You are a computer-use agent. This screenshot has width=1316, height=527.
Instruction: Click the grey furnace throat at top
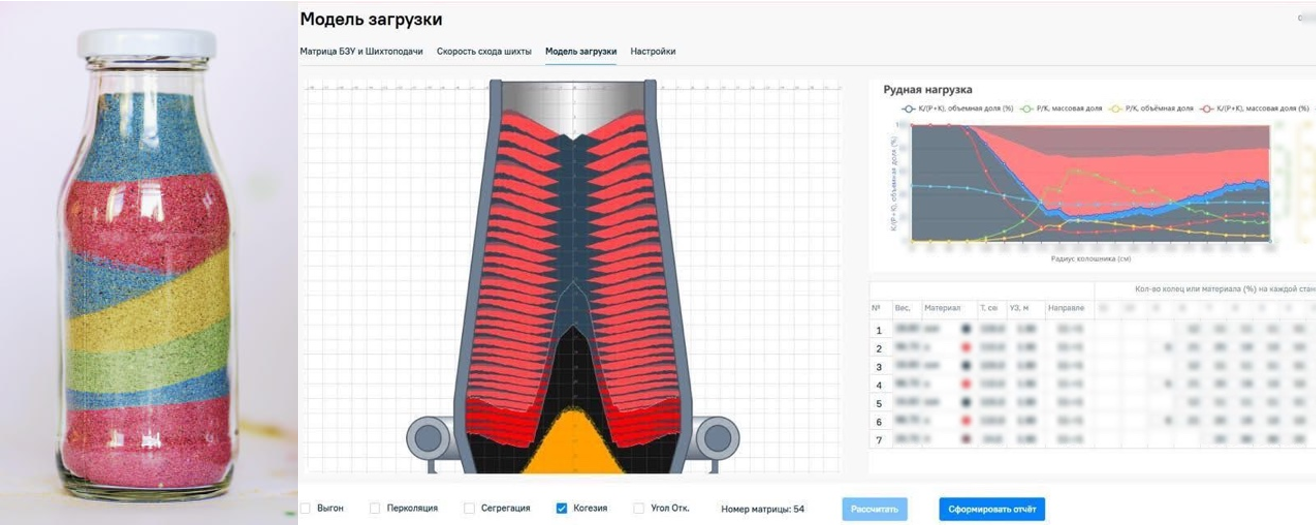point(571,96)
